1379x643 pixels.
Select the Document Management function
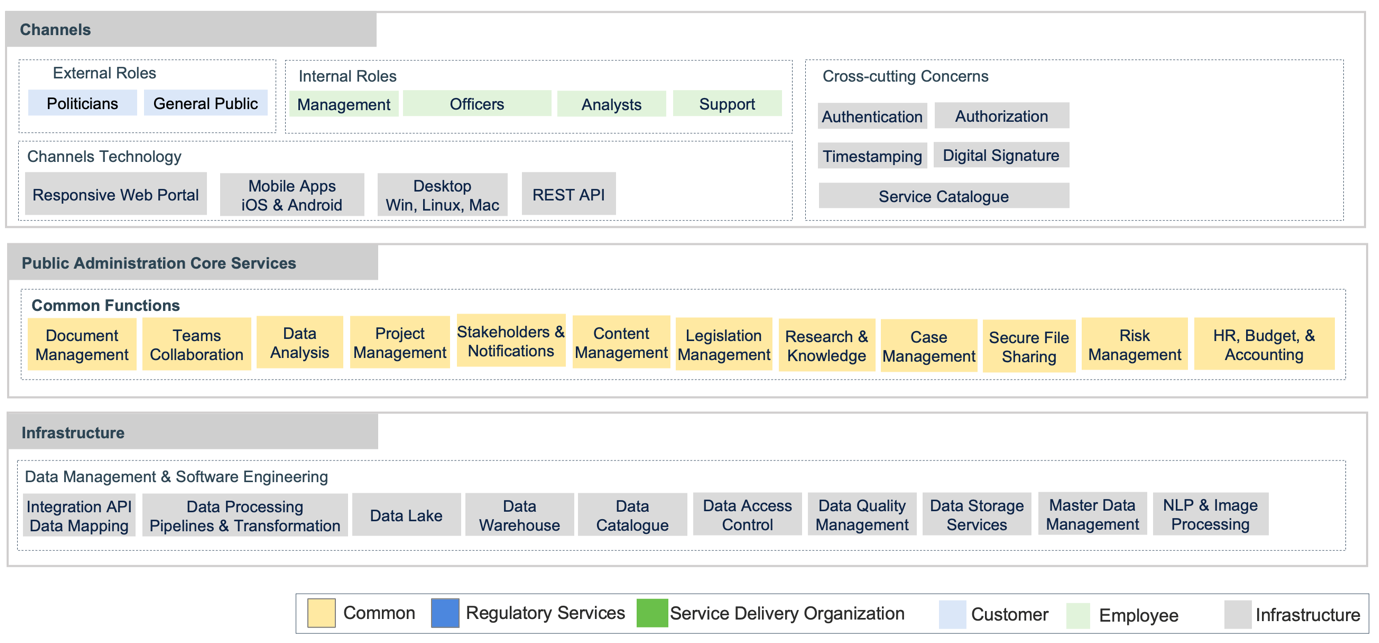[82, 345]
